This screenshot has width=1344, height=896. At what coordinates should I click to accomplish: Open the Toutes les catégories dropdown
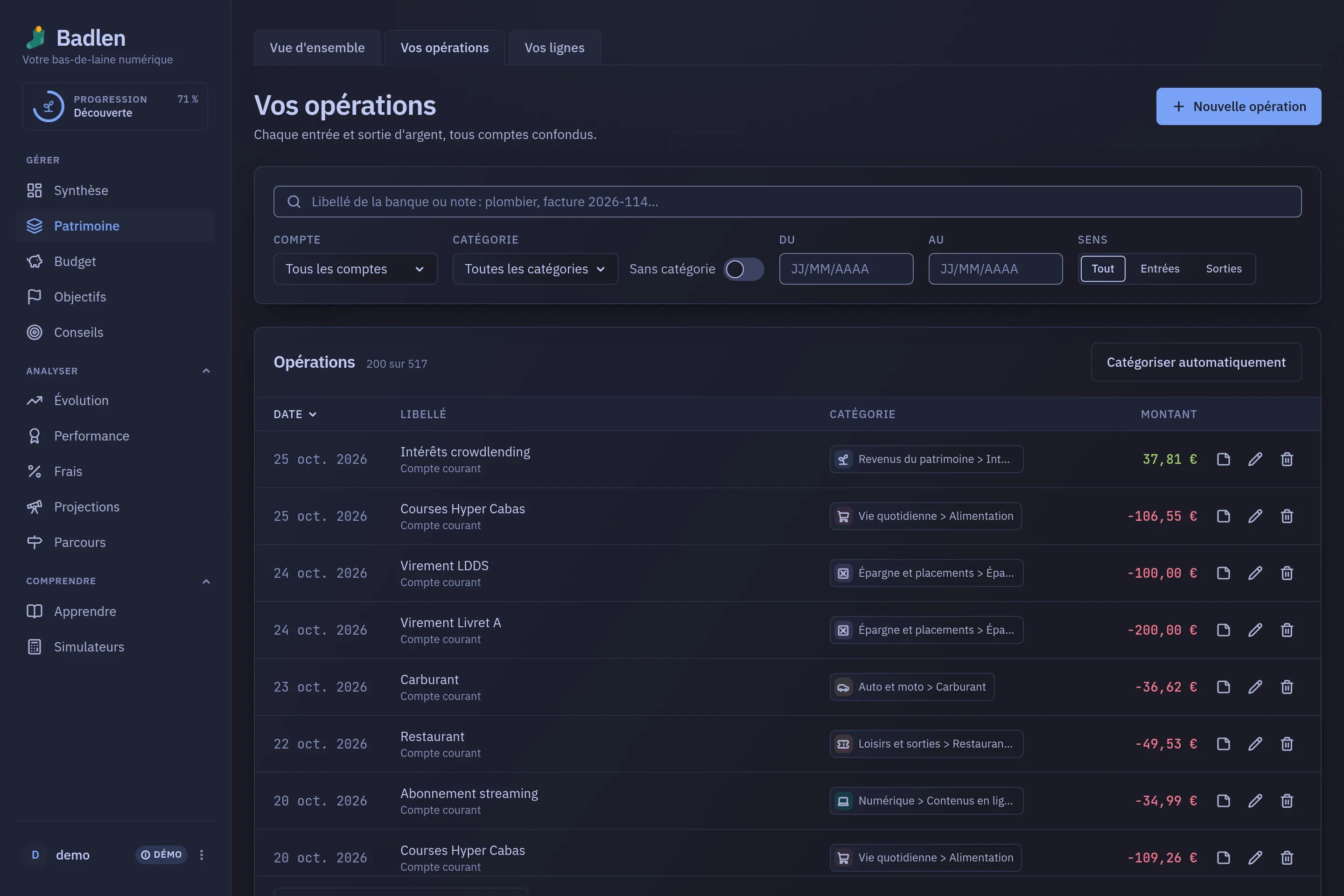pyautogui.click(x=535, y=269)
